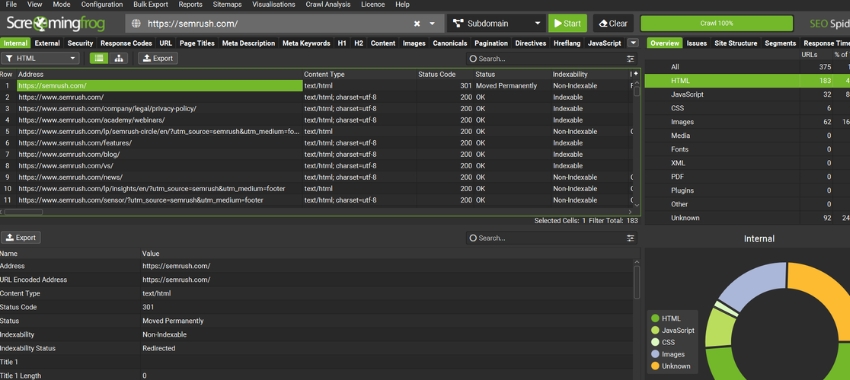Select the Images row in Overview
Screen dimensions: 850x380
[747, 122]
